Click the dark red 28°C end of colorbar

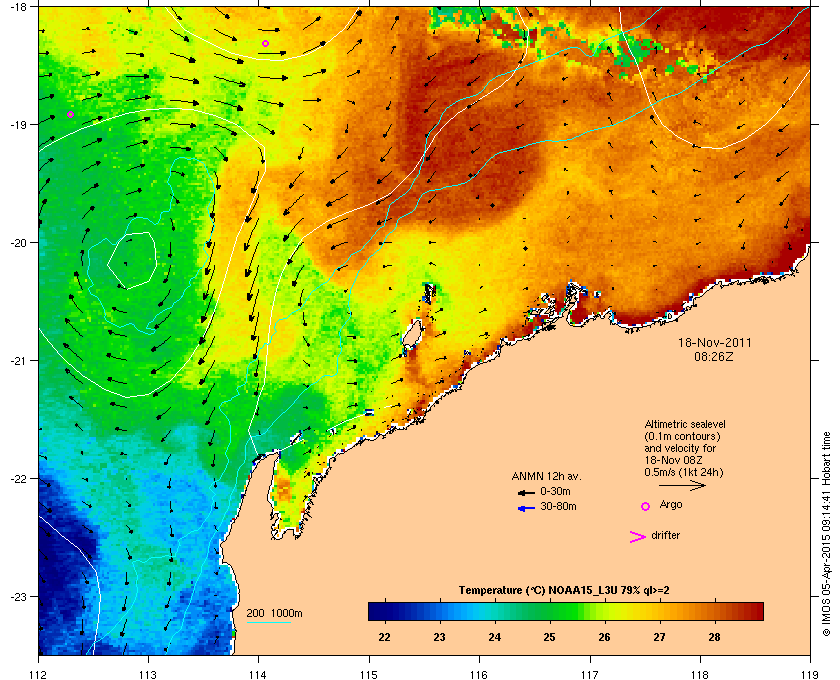click(754, 611)
